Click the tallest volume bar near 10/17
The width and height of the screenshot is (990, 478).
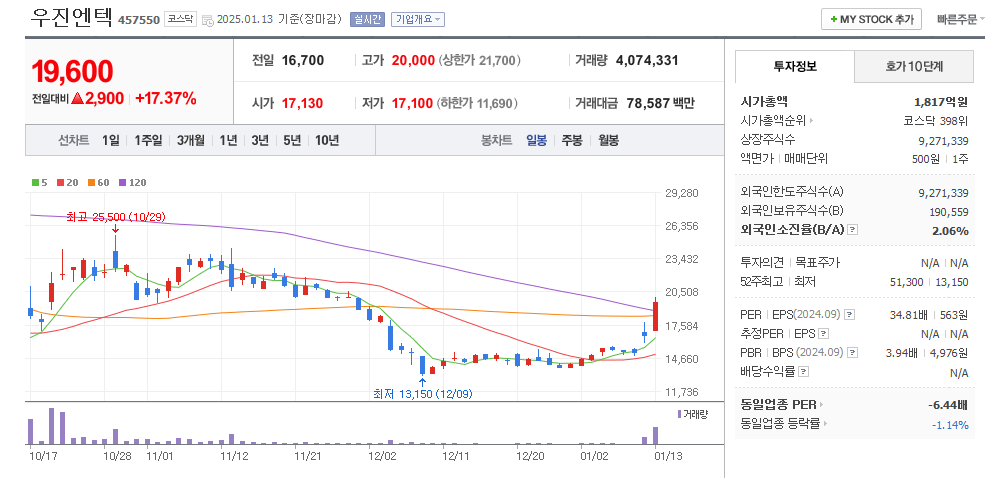point(51,426)
